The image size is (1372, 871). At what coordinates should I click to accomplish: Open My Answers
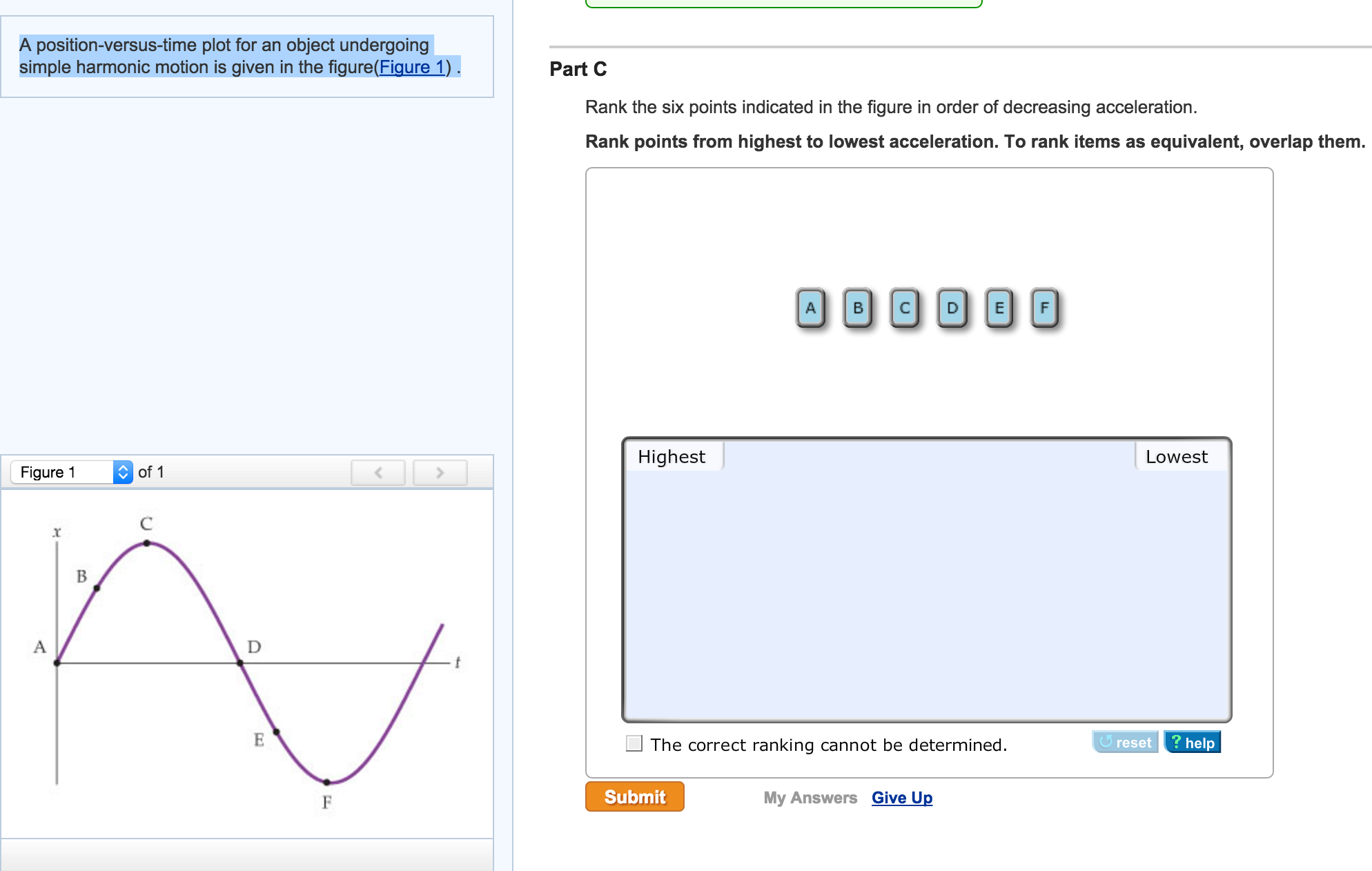(810, 798)
